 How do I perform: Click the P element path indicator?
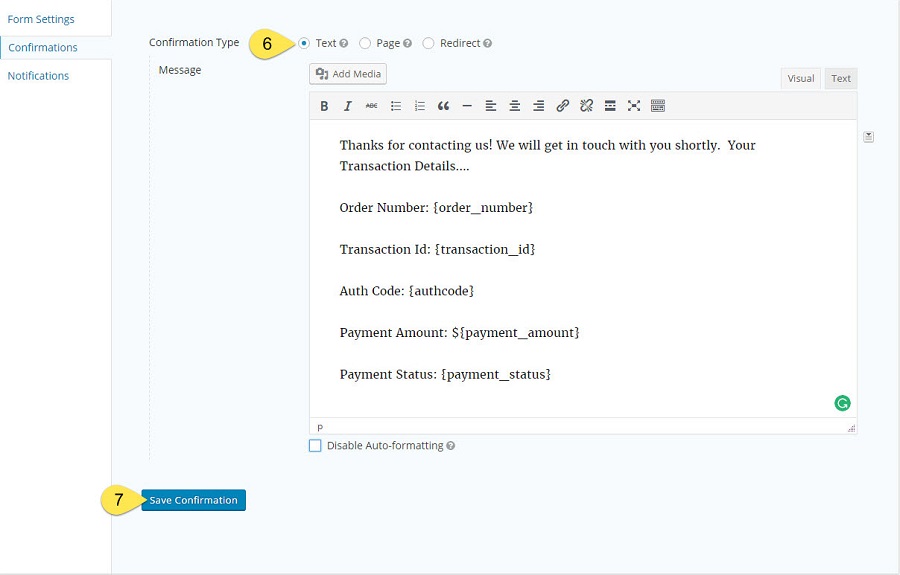pyautogui.click(x=320, y=428)
